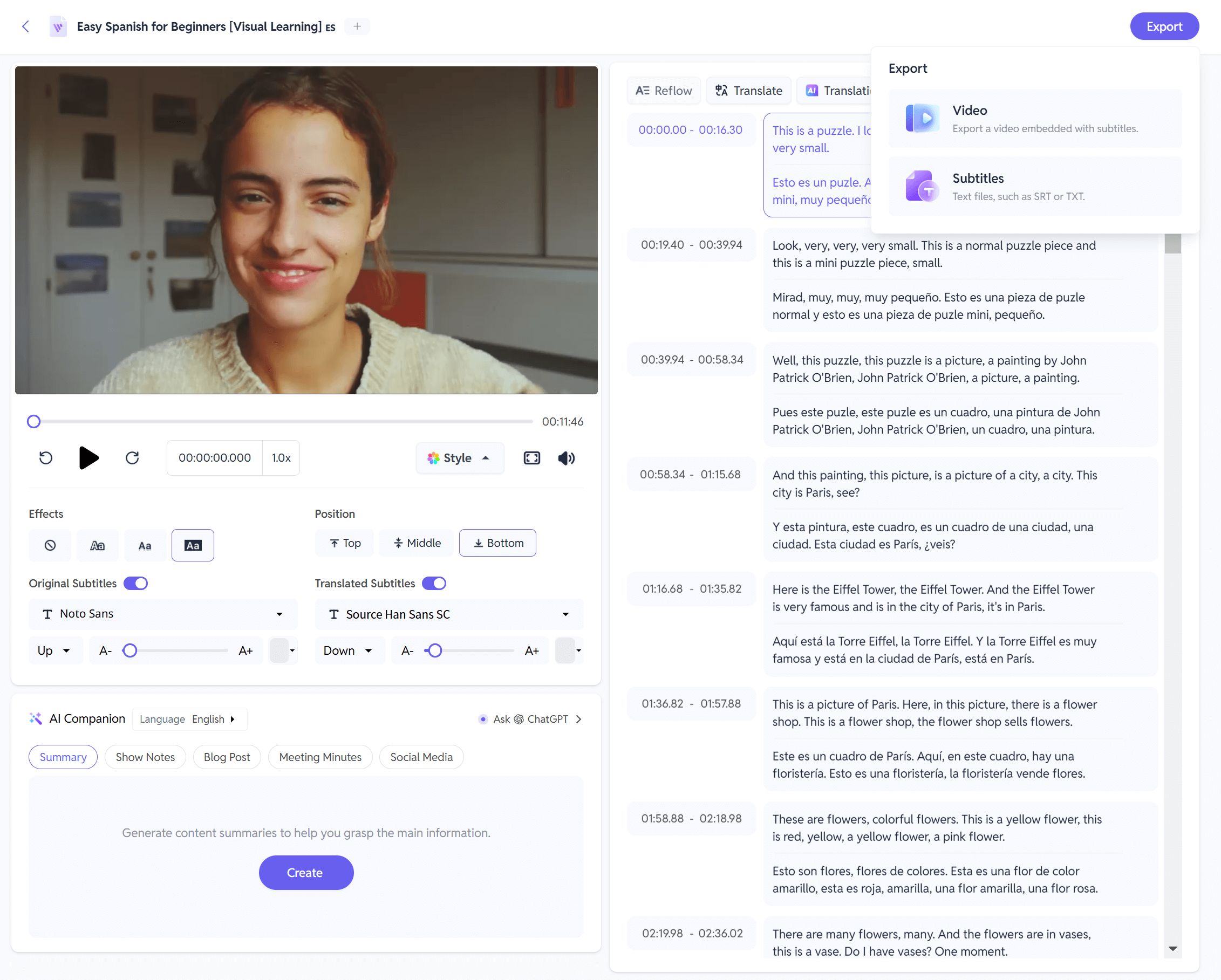1221x980 pixels.
Task: Click the volume/speaker icon
Action: [x=566, y=458]
